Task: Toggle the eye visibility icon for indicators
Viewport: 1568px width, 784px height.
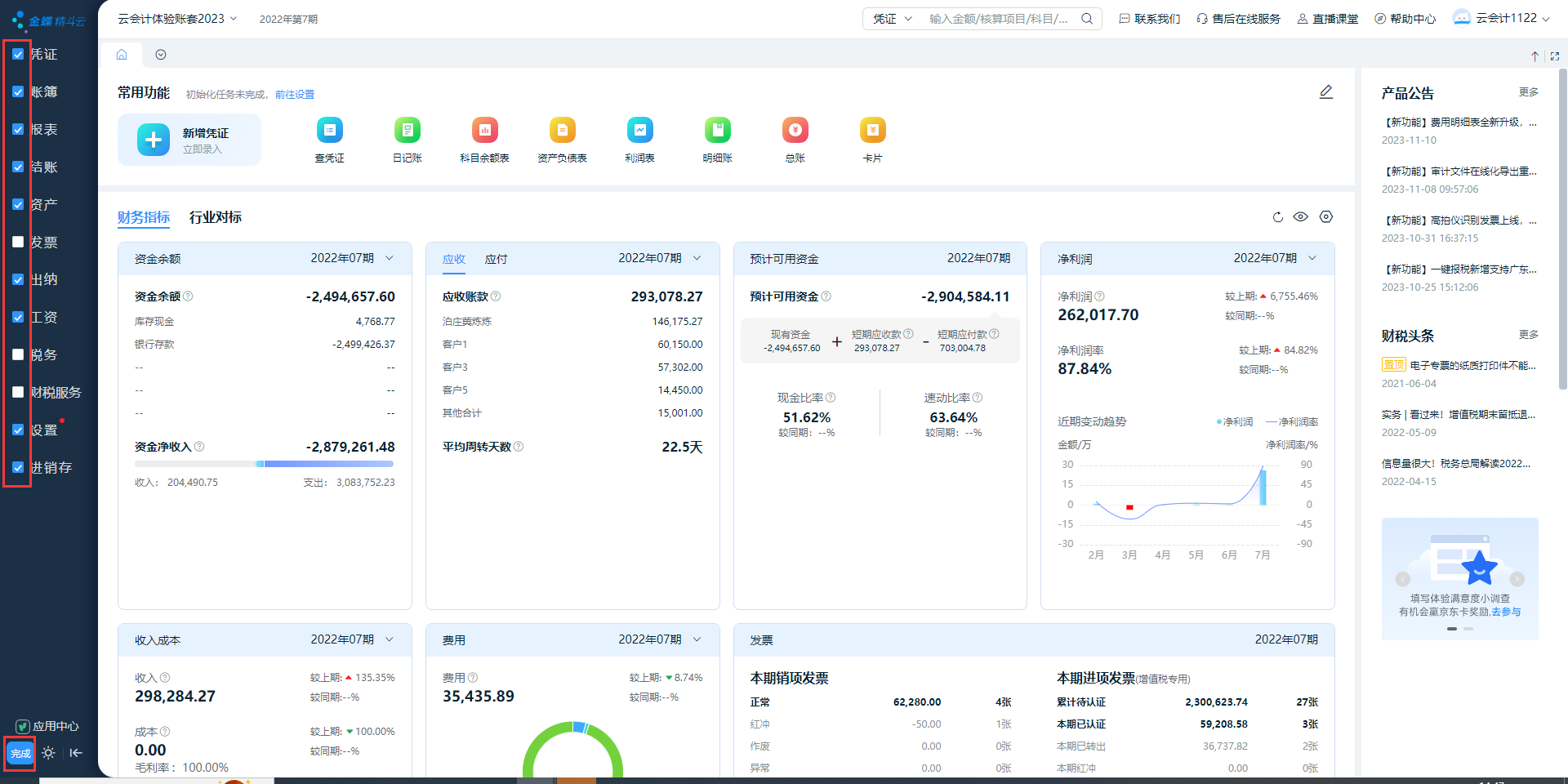Action: tap(1301, 217)
